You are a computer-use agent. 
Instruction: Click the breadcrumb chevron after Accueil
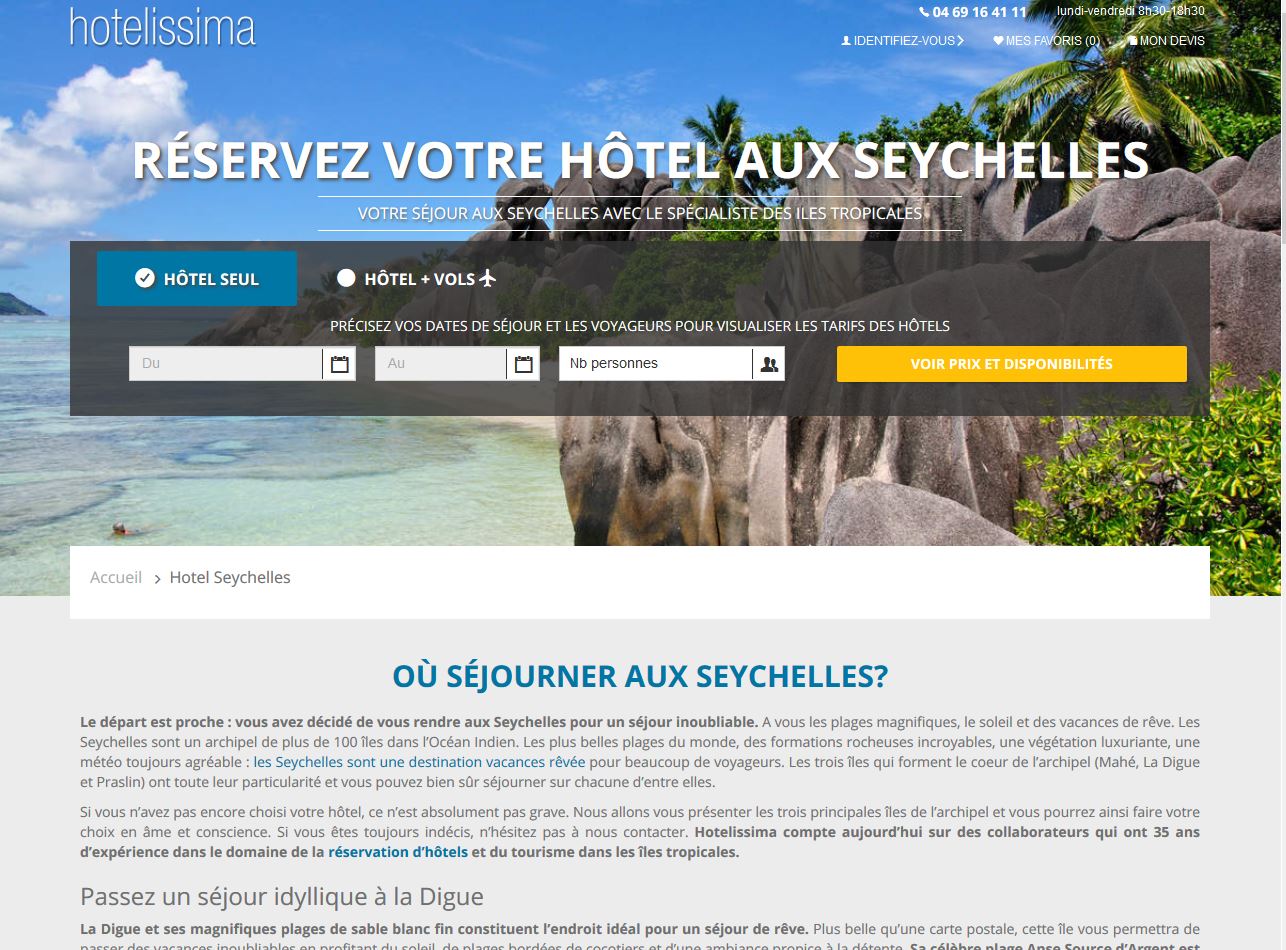click(158, 579)
